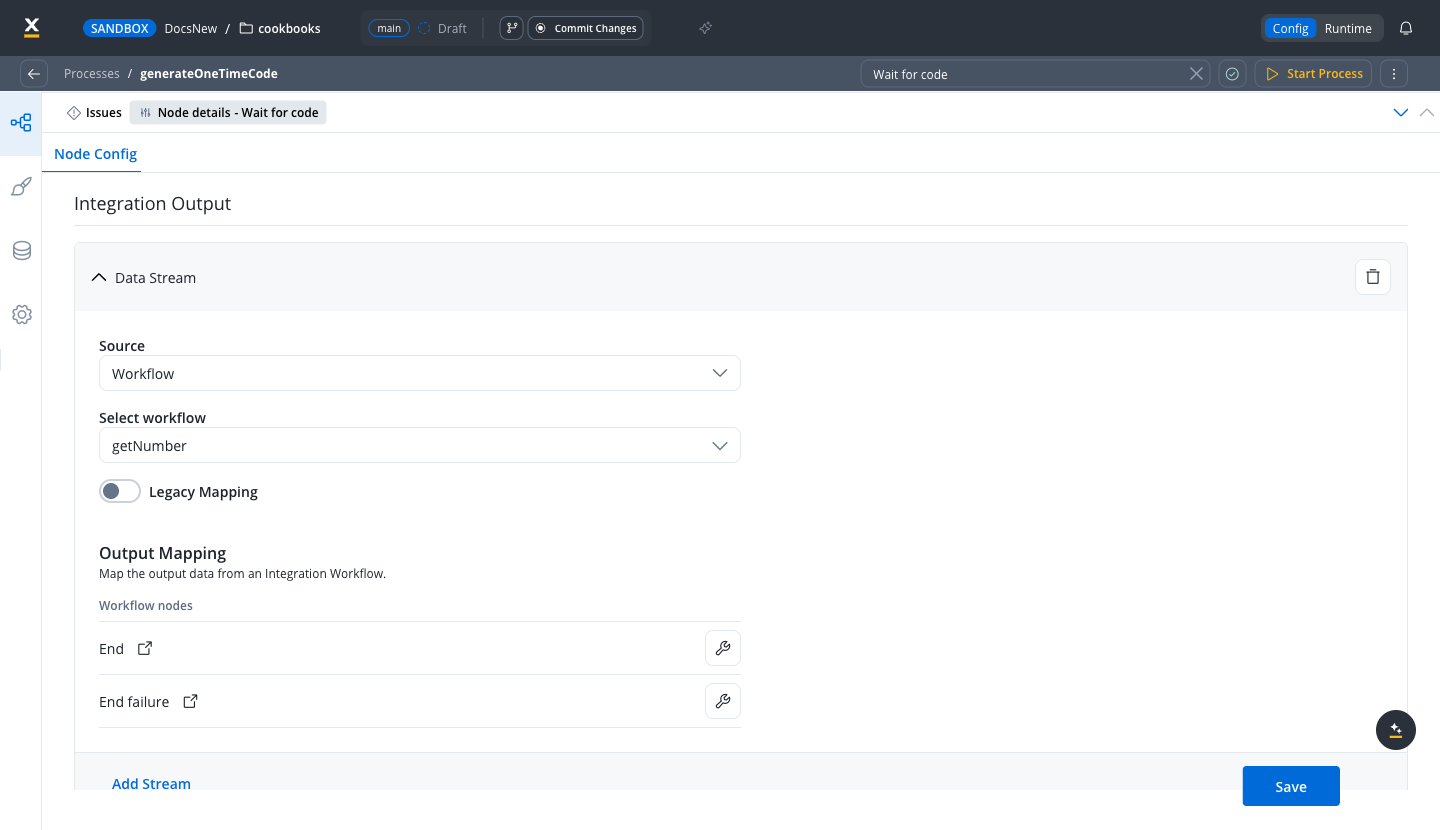1440x830 pixels.
Task: Clear the Wait for code search
Action: [x=1196, y=74]
